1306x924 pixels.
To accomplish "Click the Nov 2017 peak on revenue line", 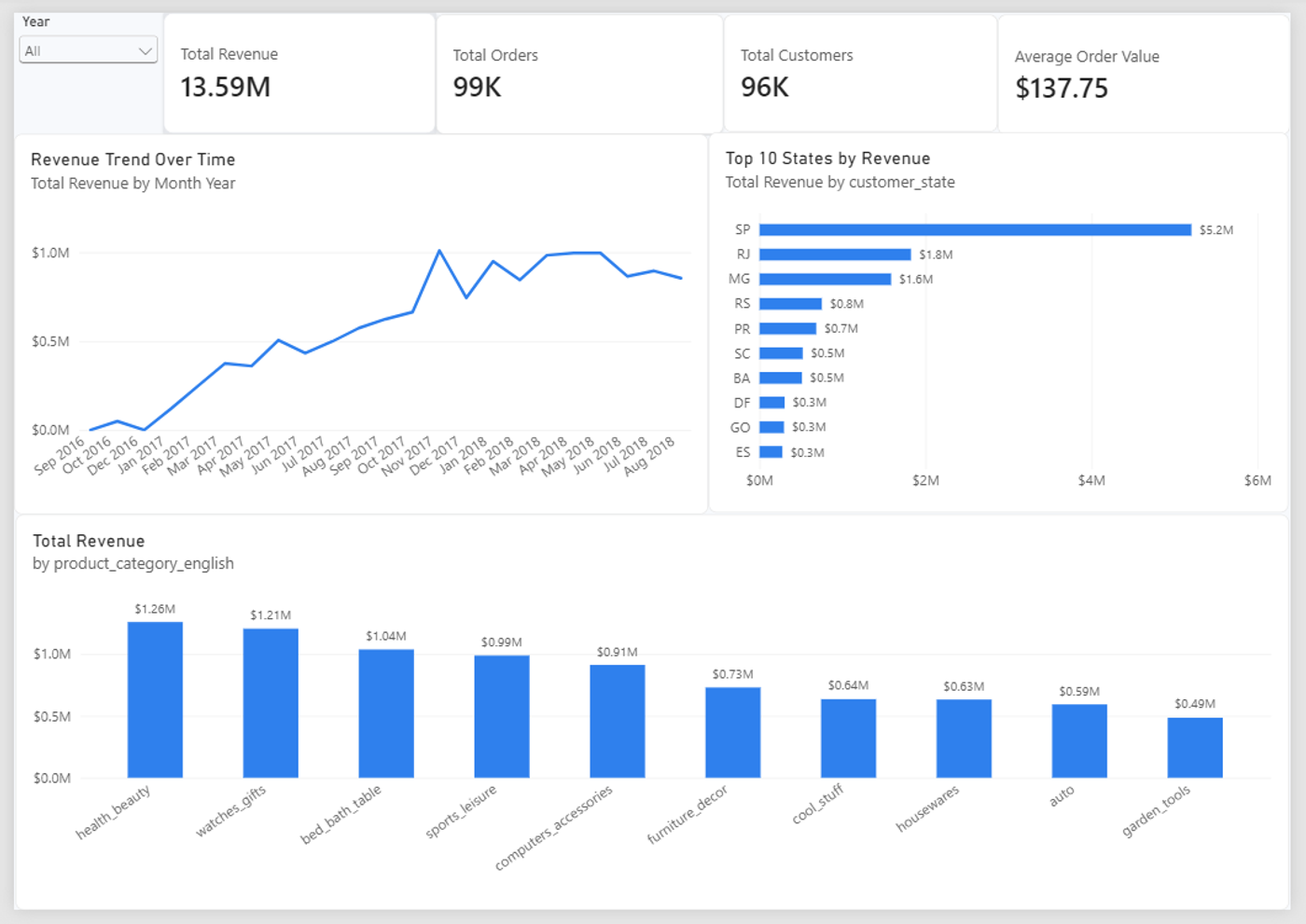I will [439, 251].
